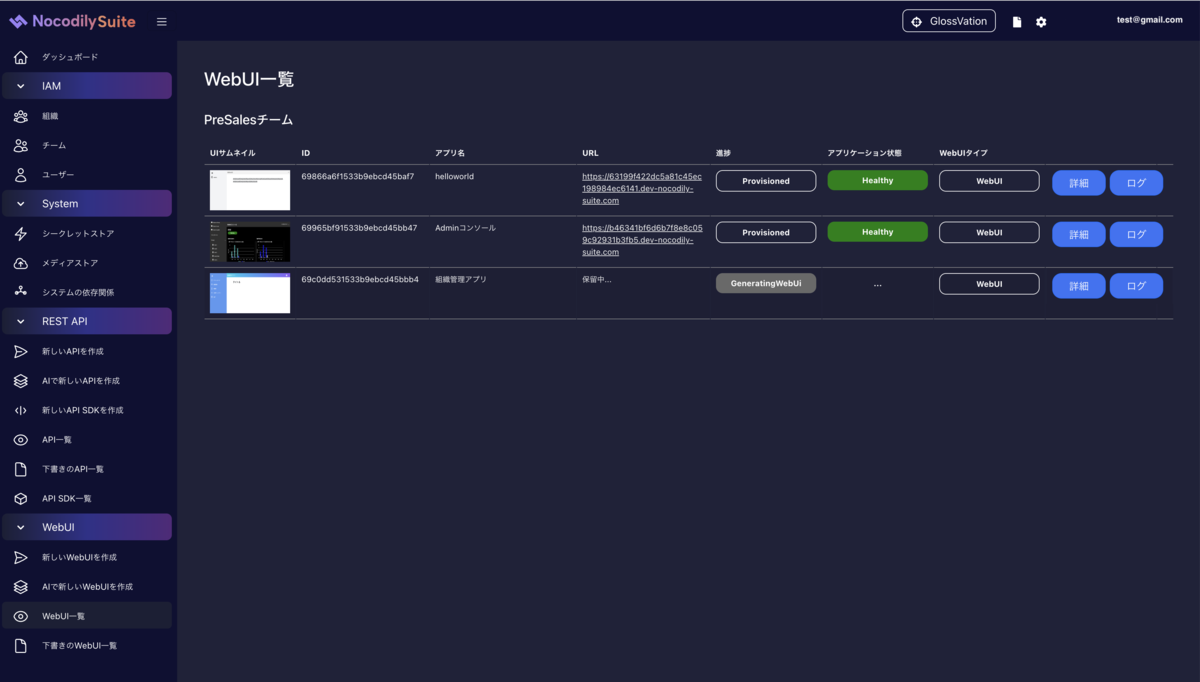This screenshot has width=1200, height=682.
Task: Click the 進捗 column header
Action: (x=723, y=153)
